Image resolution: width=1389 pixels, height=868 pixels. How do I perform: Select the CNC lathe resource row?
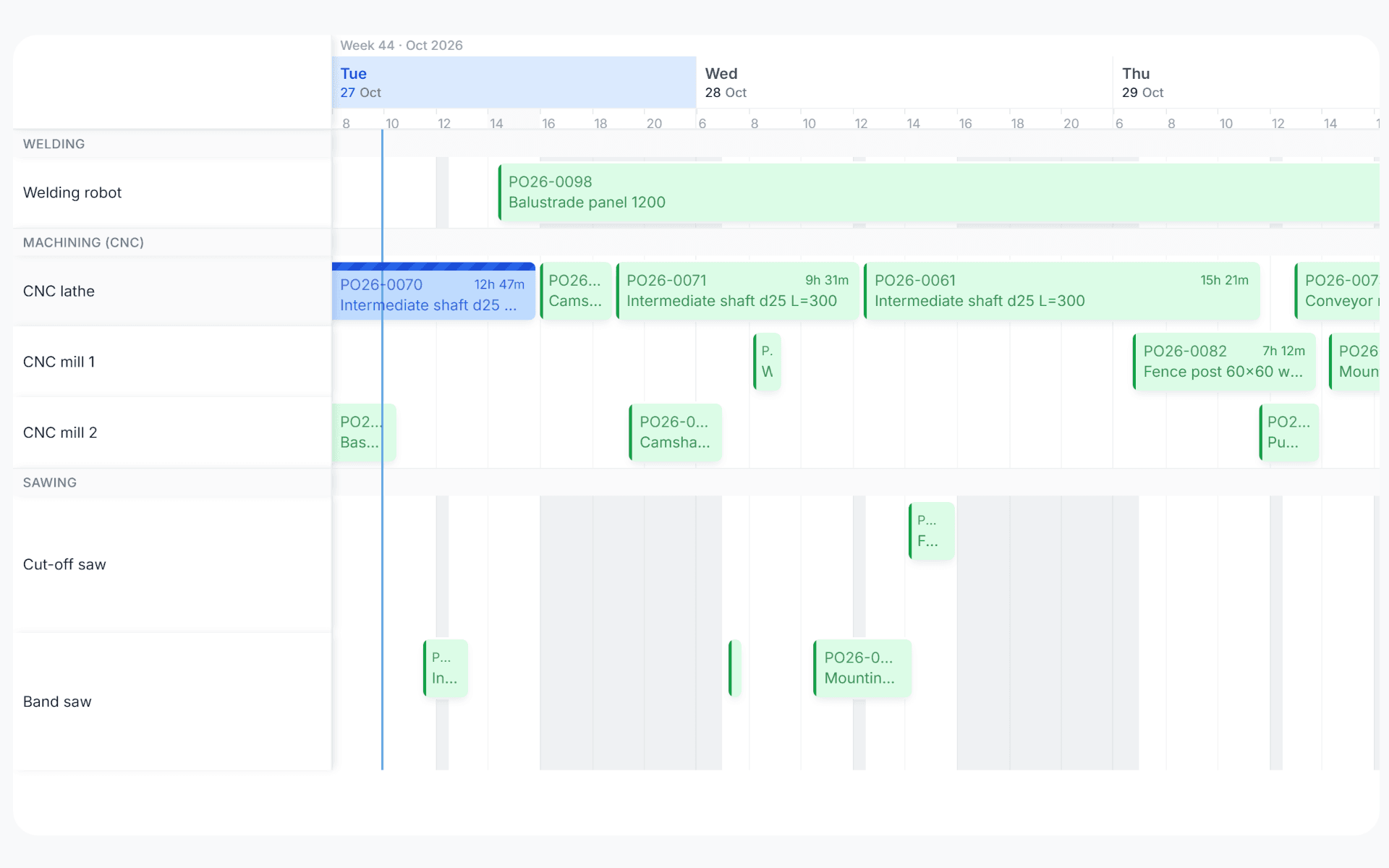click(x=172, y=291)
